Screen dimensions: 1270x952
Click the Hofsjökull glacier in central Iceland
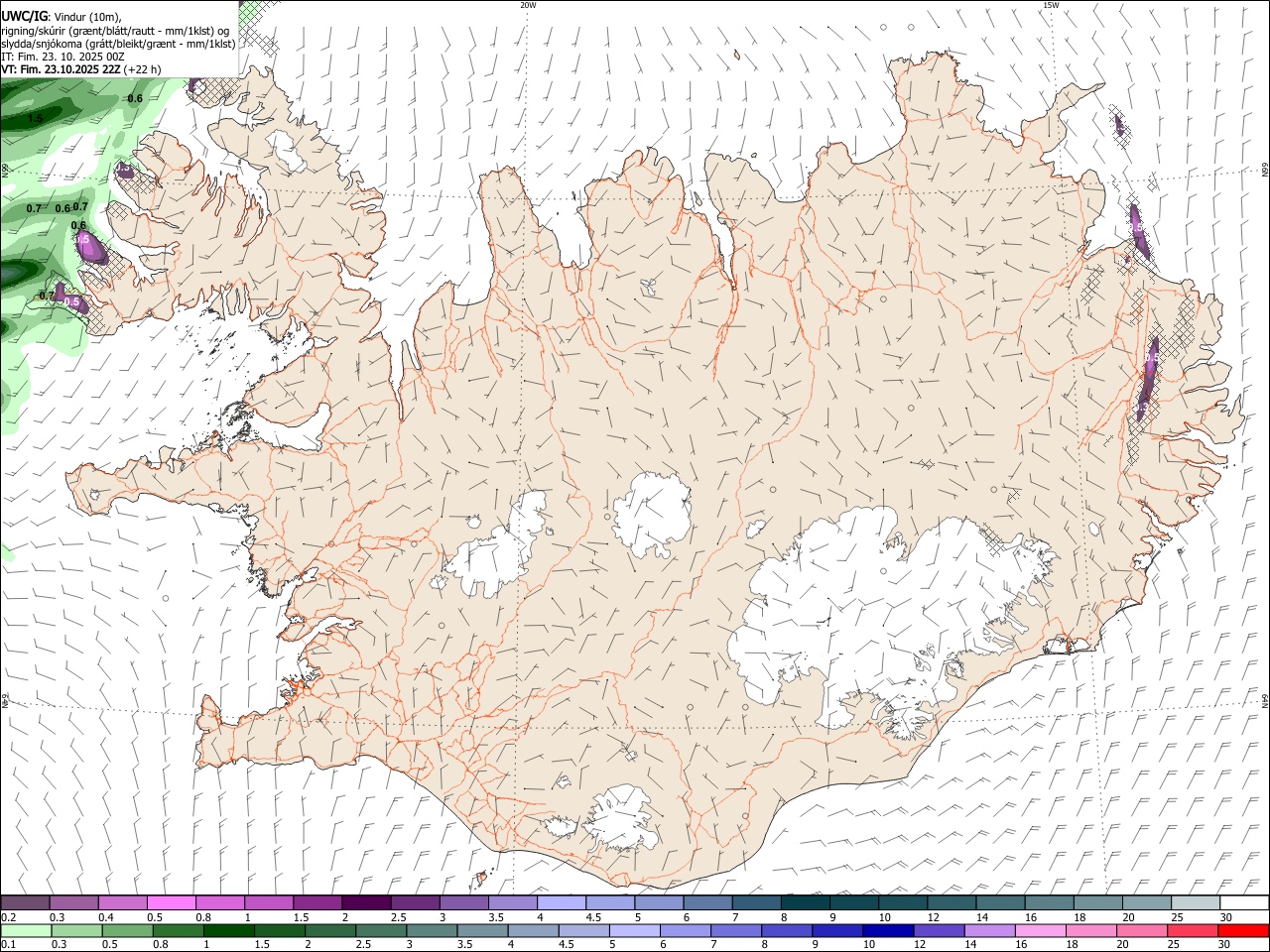click(x=652, y=514)
